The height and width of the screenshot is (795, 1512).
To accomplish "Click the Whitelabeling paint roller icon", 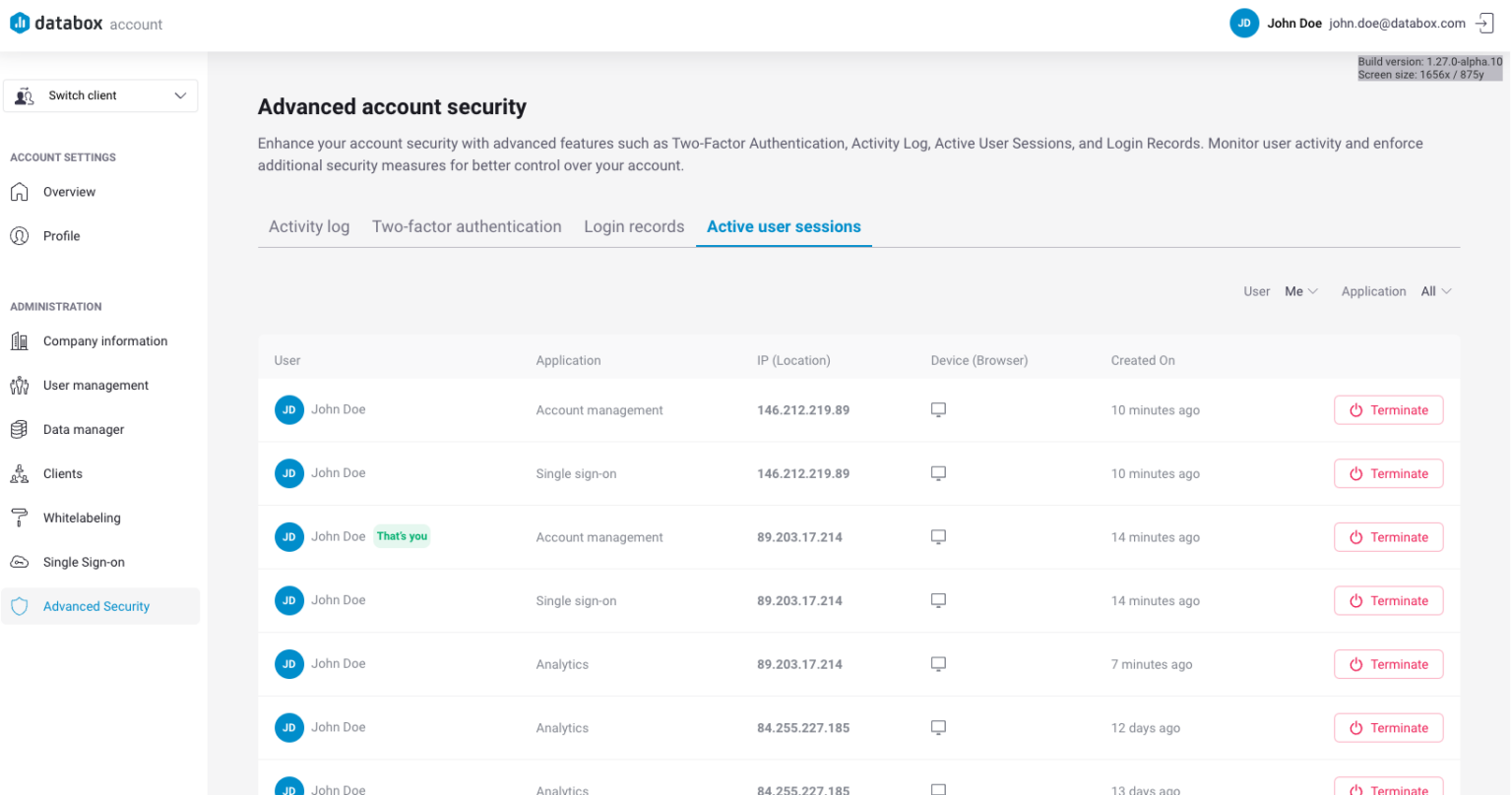I will click(x=19, y=518).
